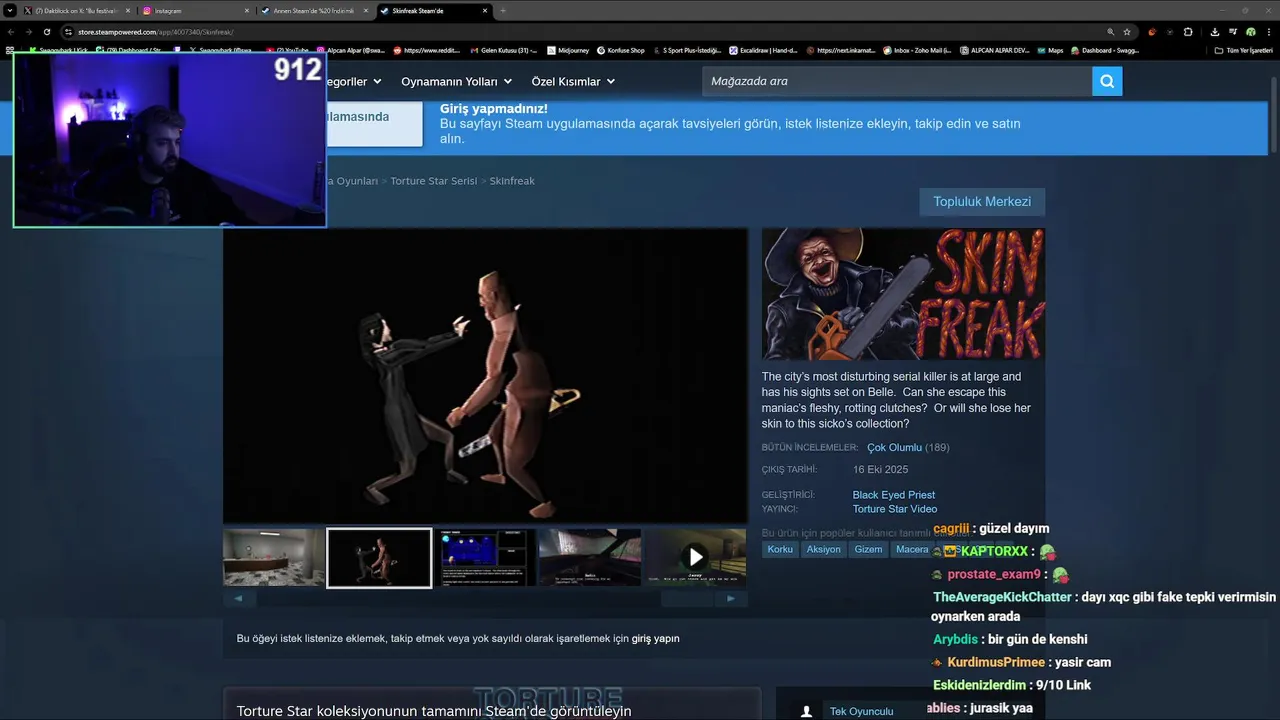1280x720 pixels.
Task: Click the site info icon in address bar
Action: pos(69,32)
